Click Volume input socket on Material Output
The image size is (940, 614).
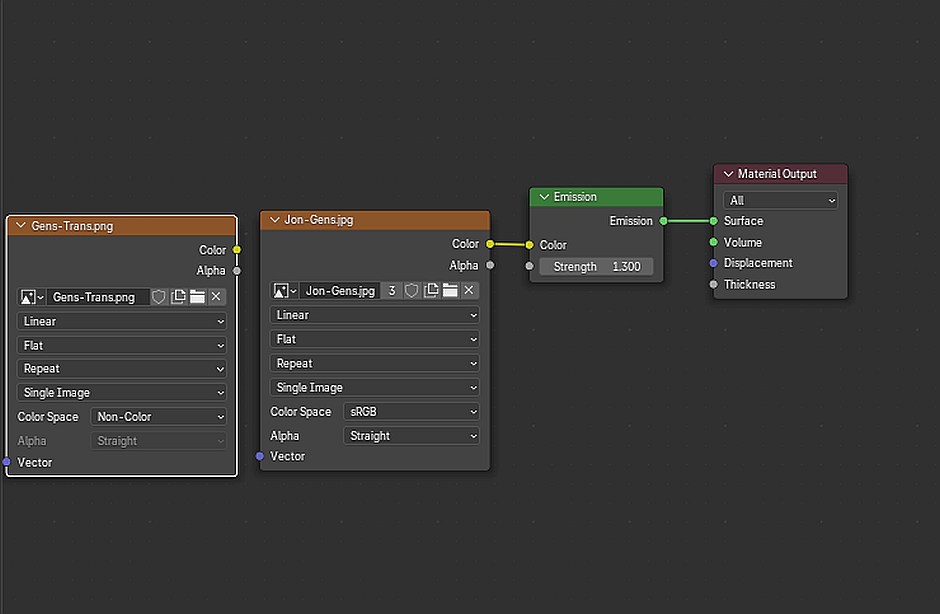click(713, 242)
